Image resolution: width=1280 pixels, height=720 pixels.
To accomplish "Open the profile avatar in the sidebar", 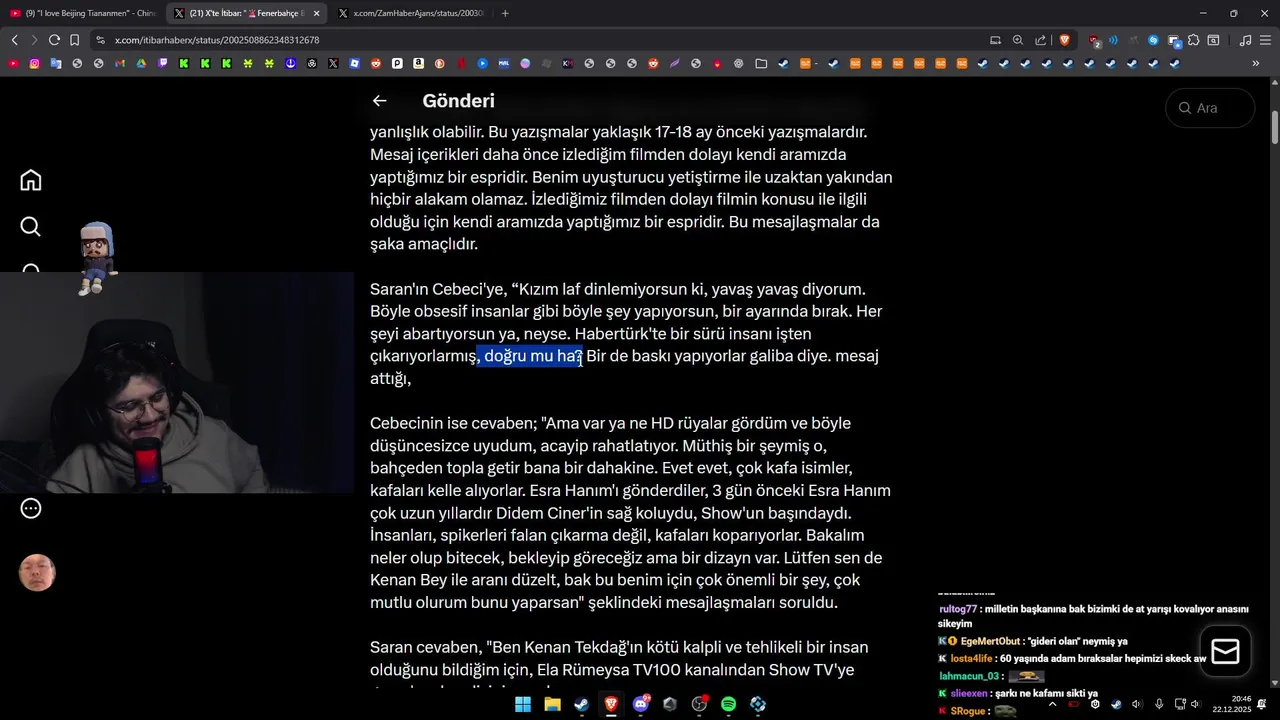I will point(37,572).
